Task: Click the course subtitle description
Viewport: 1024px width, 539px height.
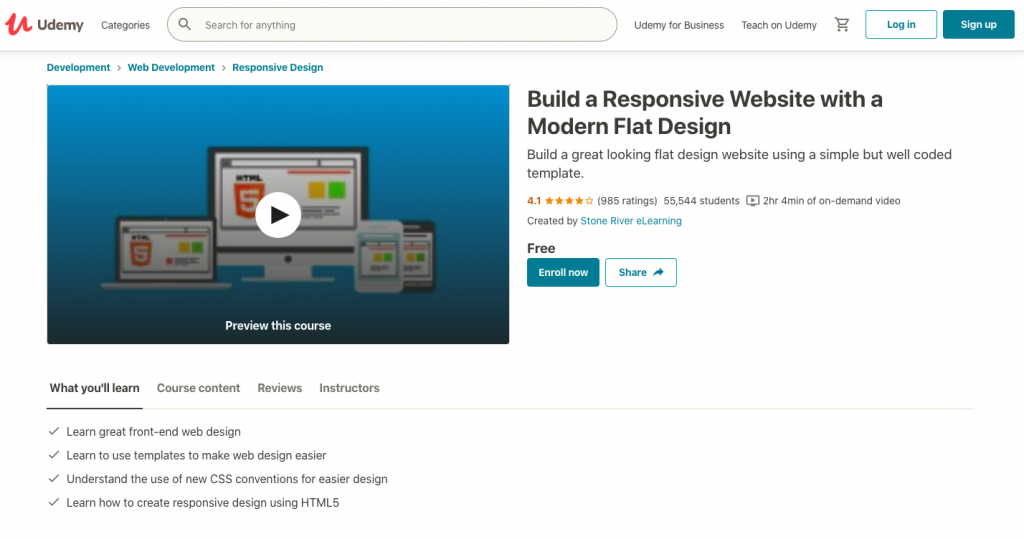Action: 739,163
